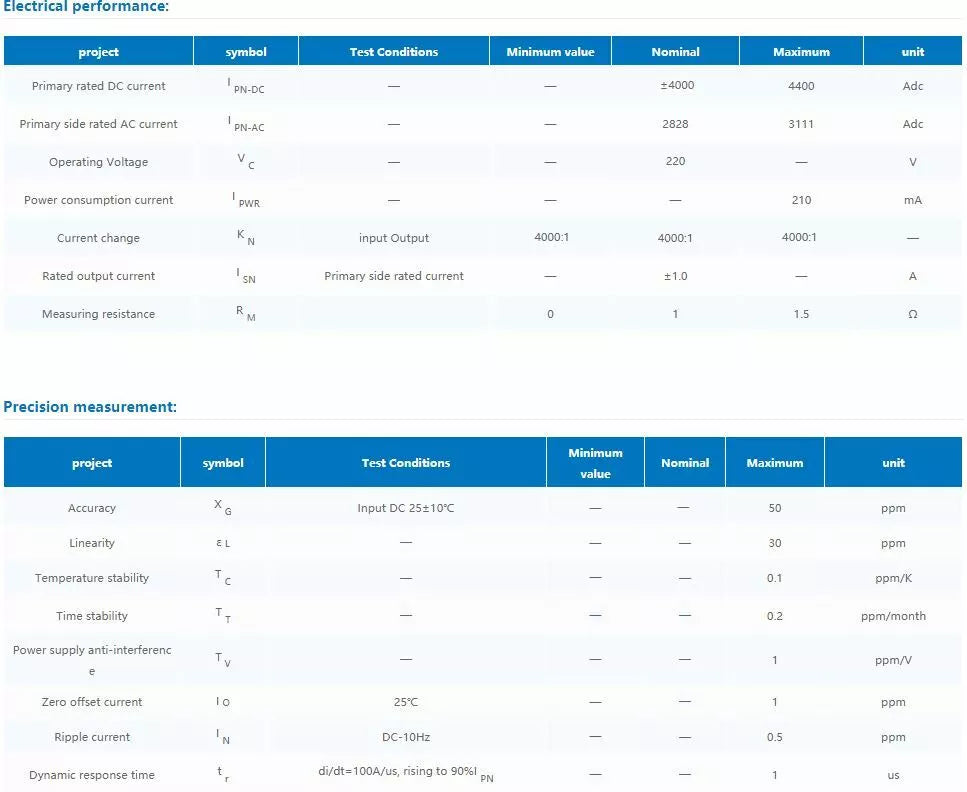
Task: Click the "Measuring resistance" row label
Action: (99, 314)
